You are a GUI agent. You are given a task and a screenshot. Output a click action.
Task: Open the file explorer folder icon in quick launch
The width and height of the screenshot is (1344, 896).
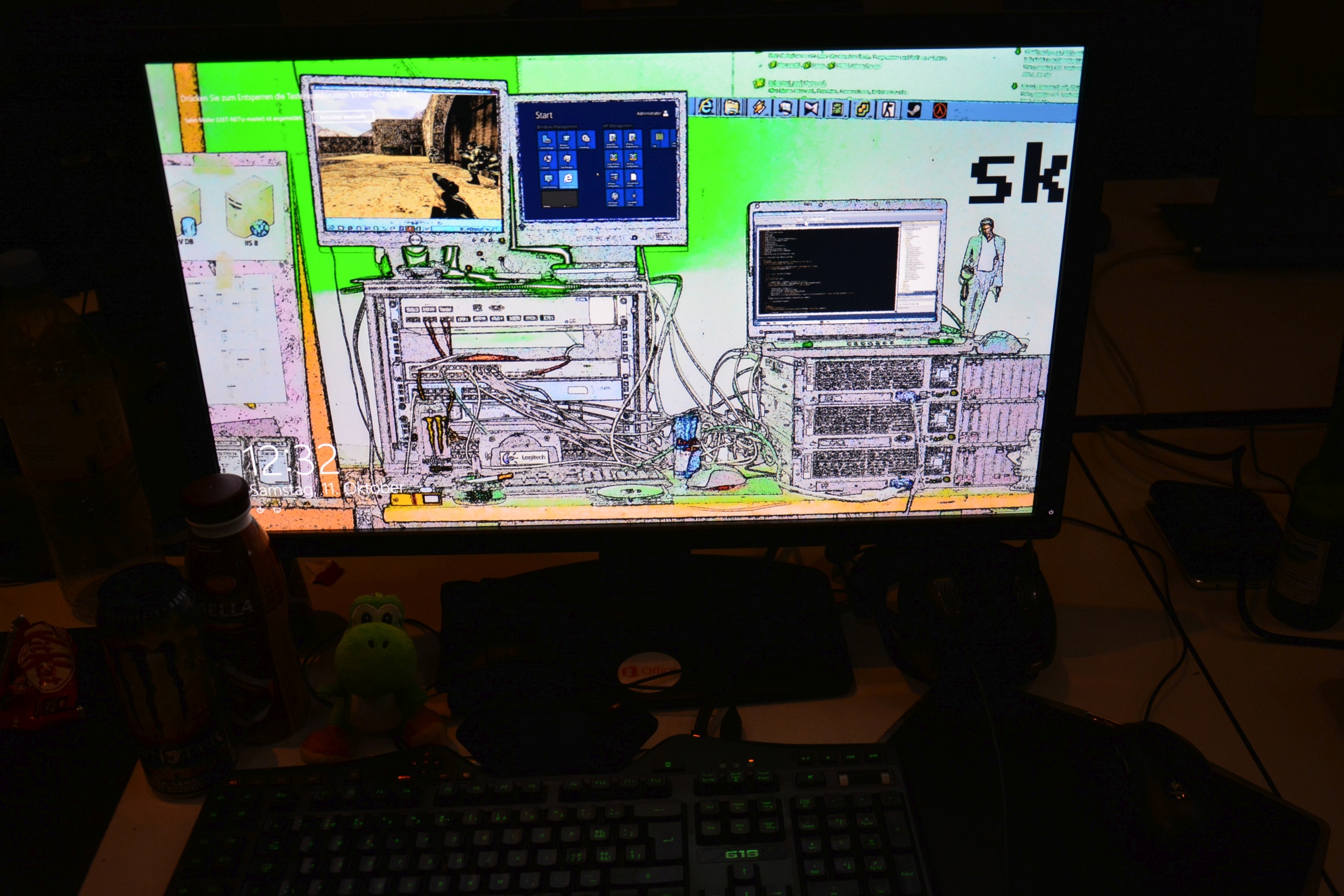[732, 107]
